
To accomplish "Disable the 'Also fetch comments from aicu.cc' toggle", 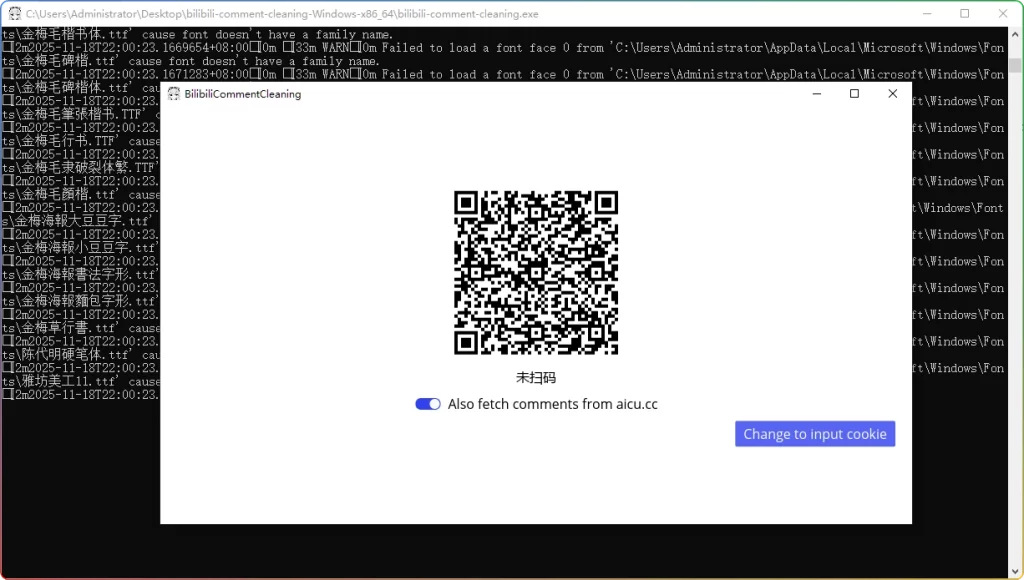I will click(427, 404).
